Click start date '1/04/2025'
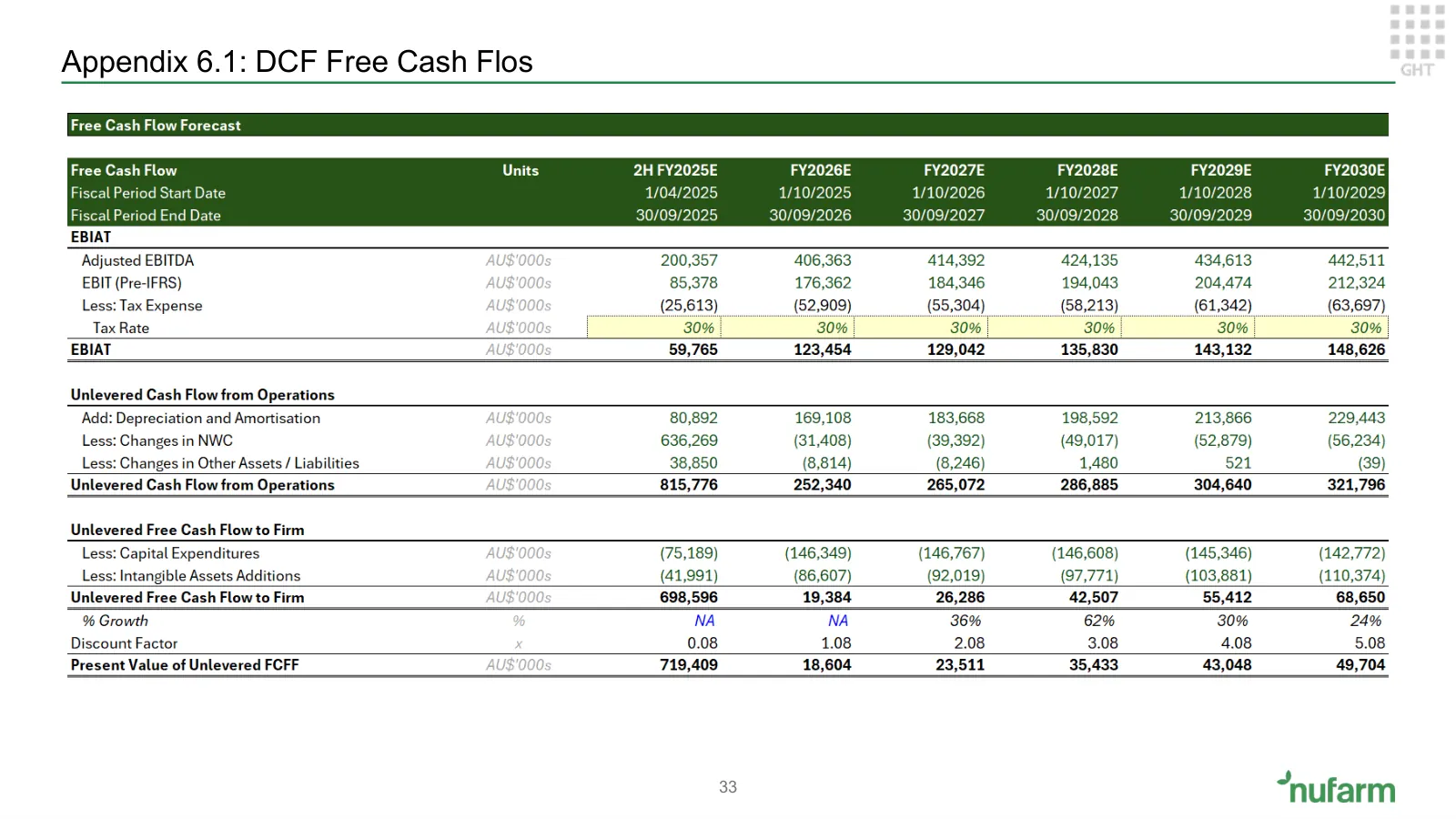1456x819 pixels. coord(682,193)
